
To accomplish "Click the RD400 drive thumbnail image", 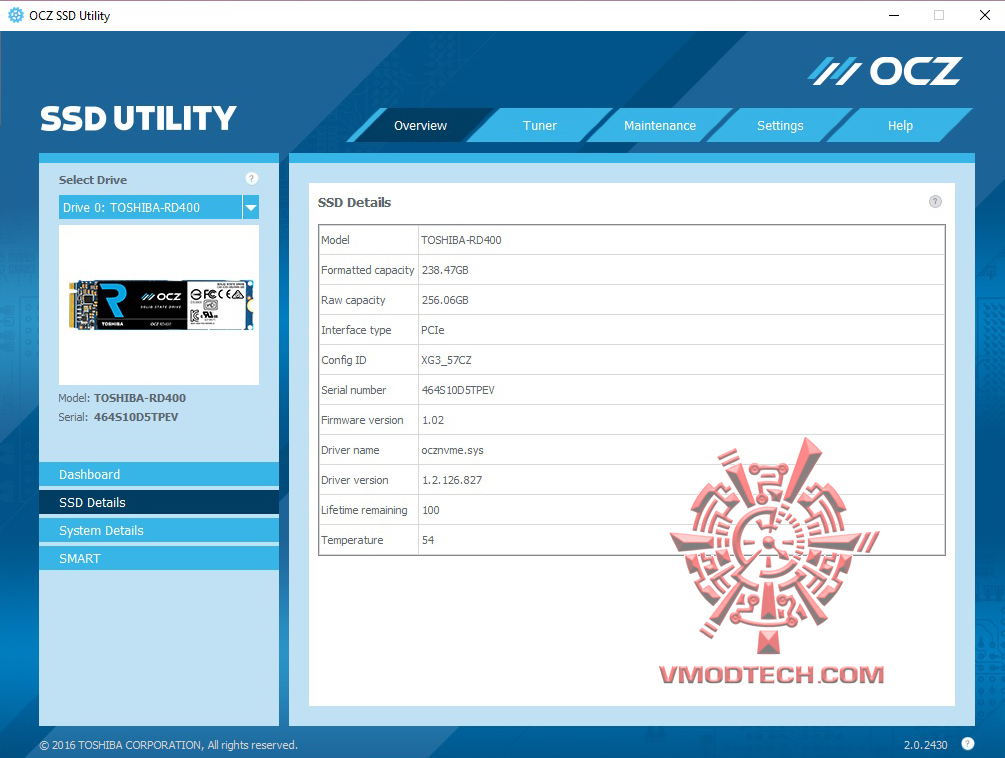I will pos(158,303).
